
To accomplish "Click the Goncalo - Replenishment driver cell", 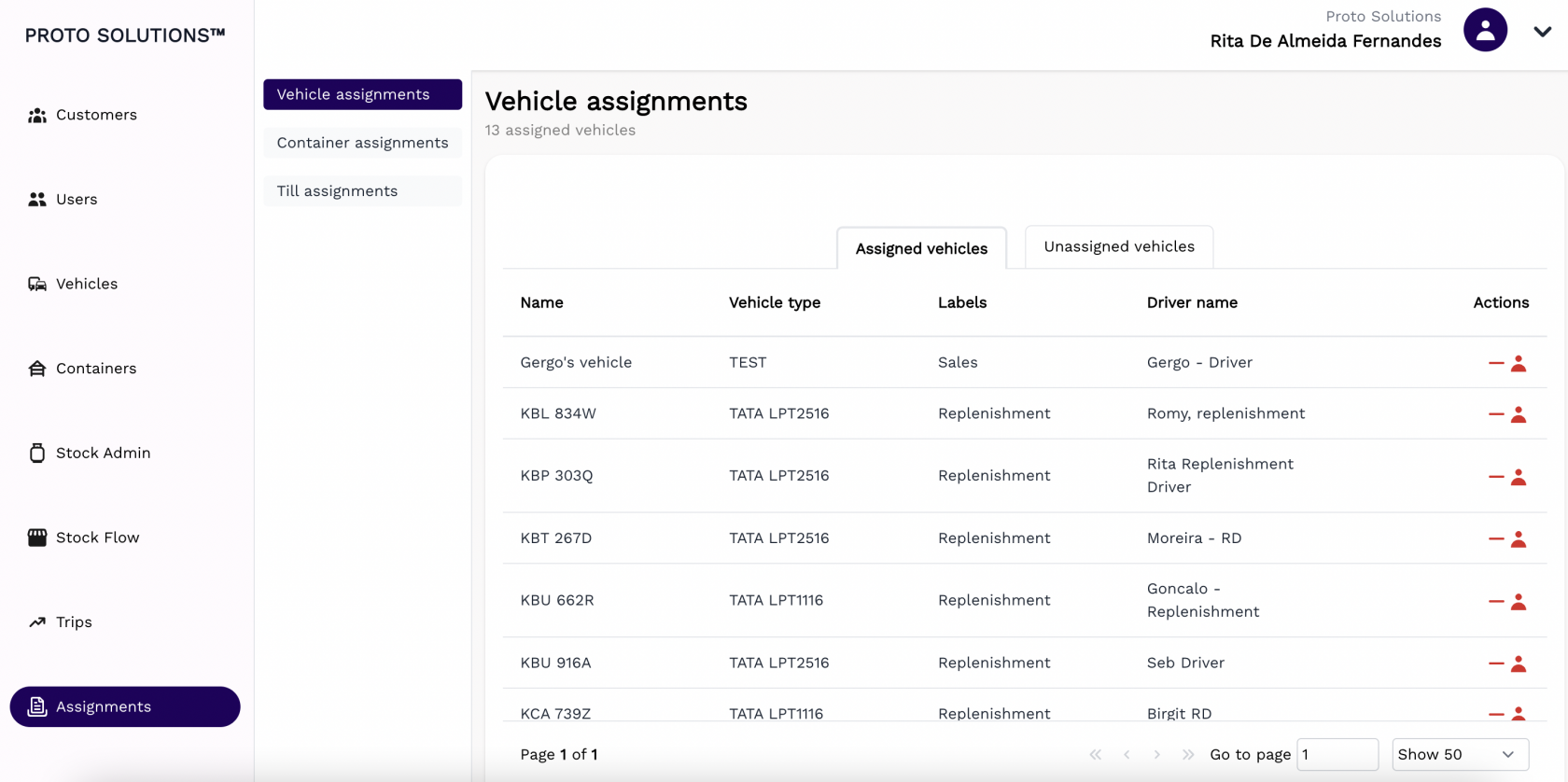I will point(1203,600).
